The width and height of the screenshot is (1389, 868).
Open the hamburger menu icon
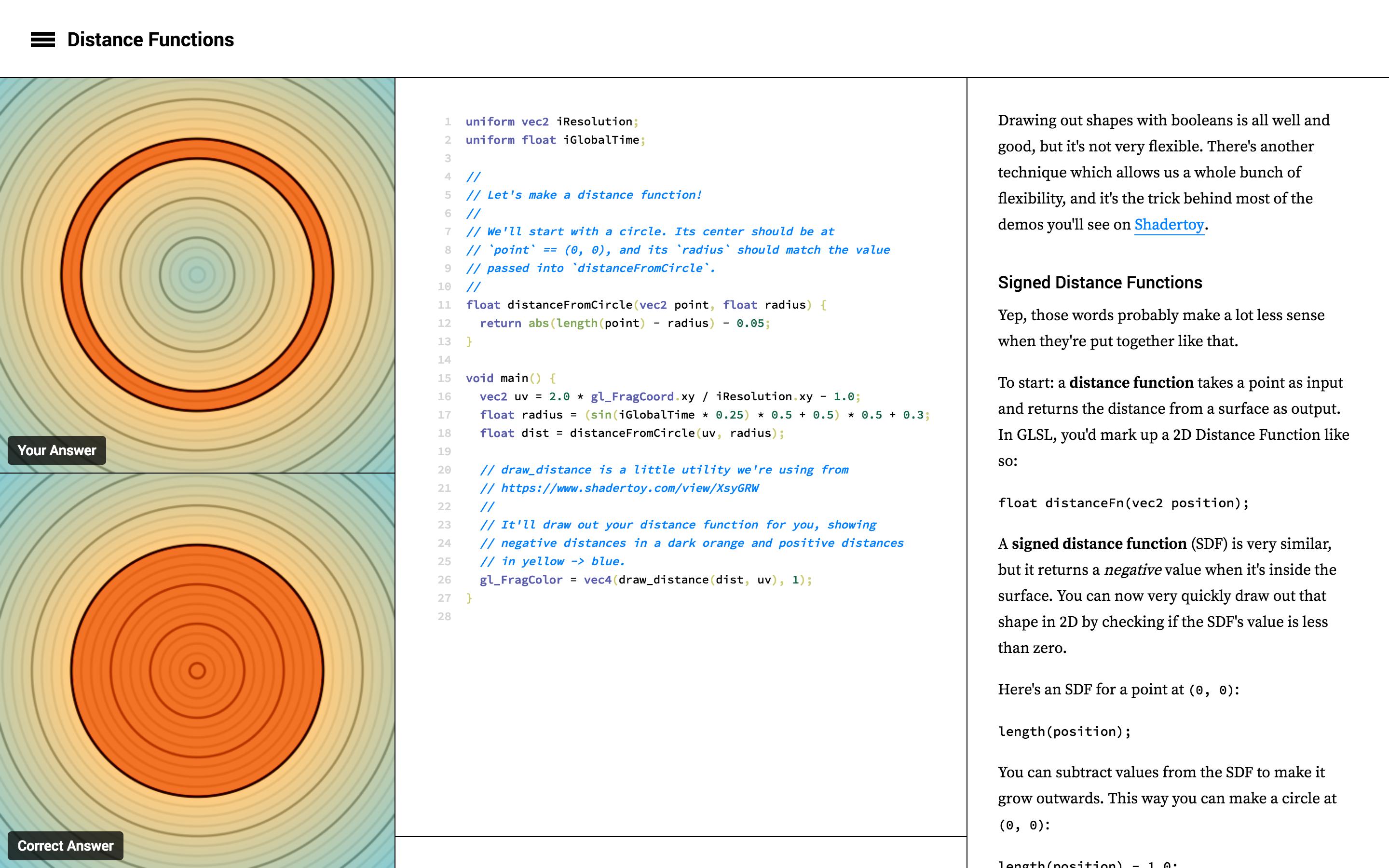coord(43,40)
